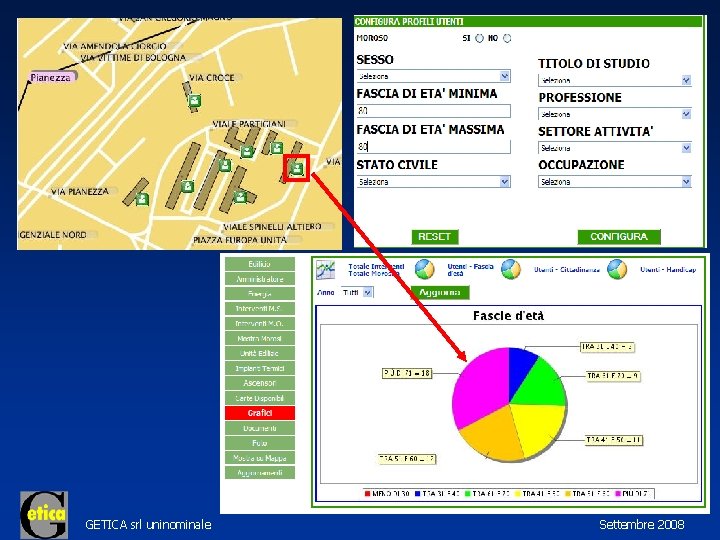
Task: Open the Utenti - Fascia d'età link
Action: [x=470, y=270]
